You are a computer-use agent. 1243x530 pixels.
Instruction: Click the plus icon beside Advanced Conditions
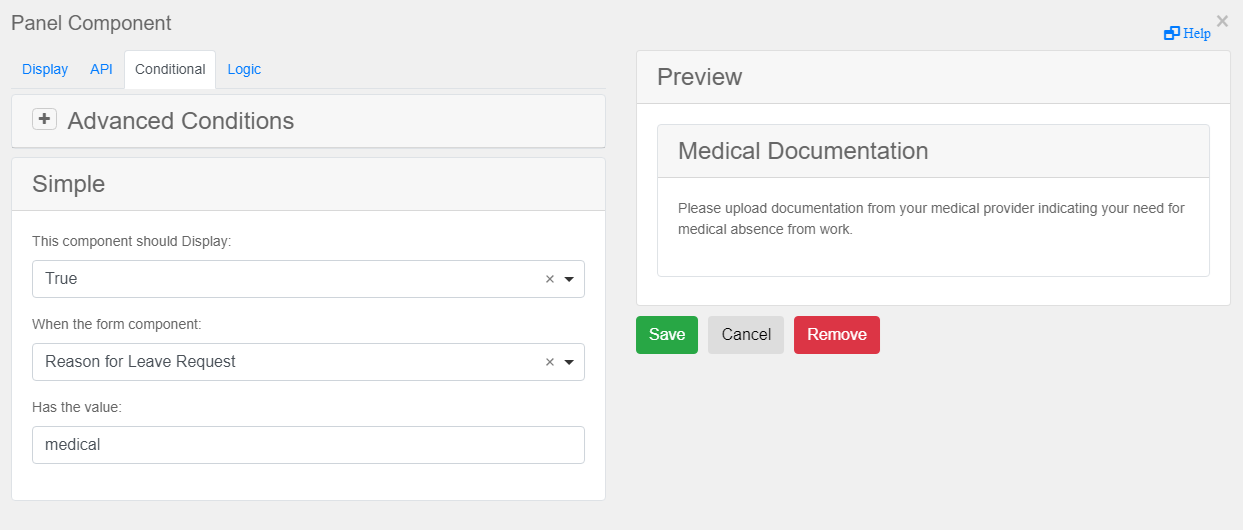pos(44,120)
